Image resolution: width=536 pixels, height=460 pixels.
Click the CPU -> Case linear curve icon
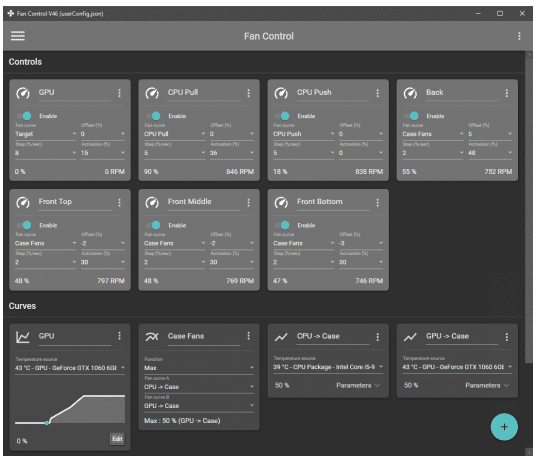[281, 337]
